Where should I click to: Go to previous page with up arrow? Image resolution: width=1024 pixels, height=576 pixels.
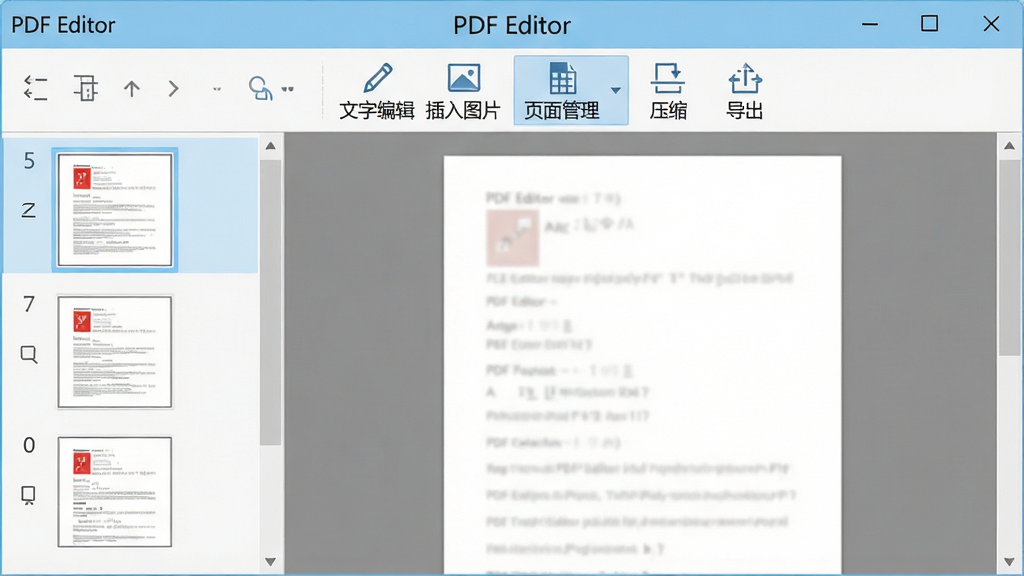pos(132,89)
